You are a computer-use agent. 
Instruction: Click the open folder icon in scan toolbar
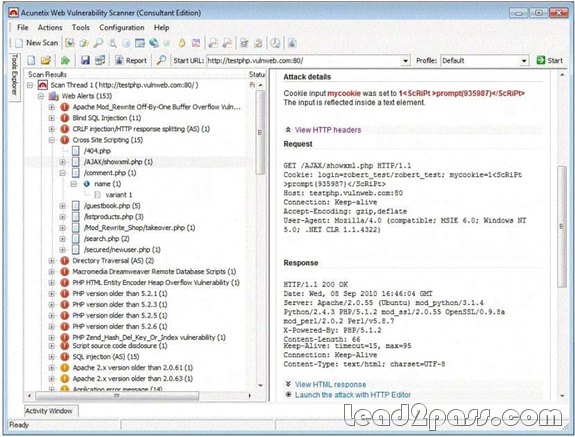46,60
